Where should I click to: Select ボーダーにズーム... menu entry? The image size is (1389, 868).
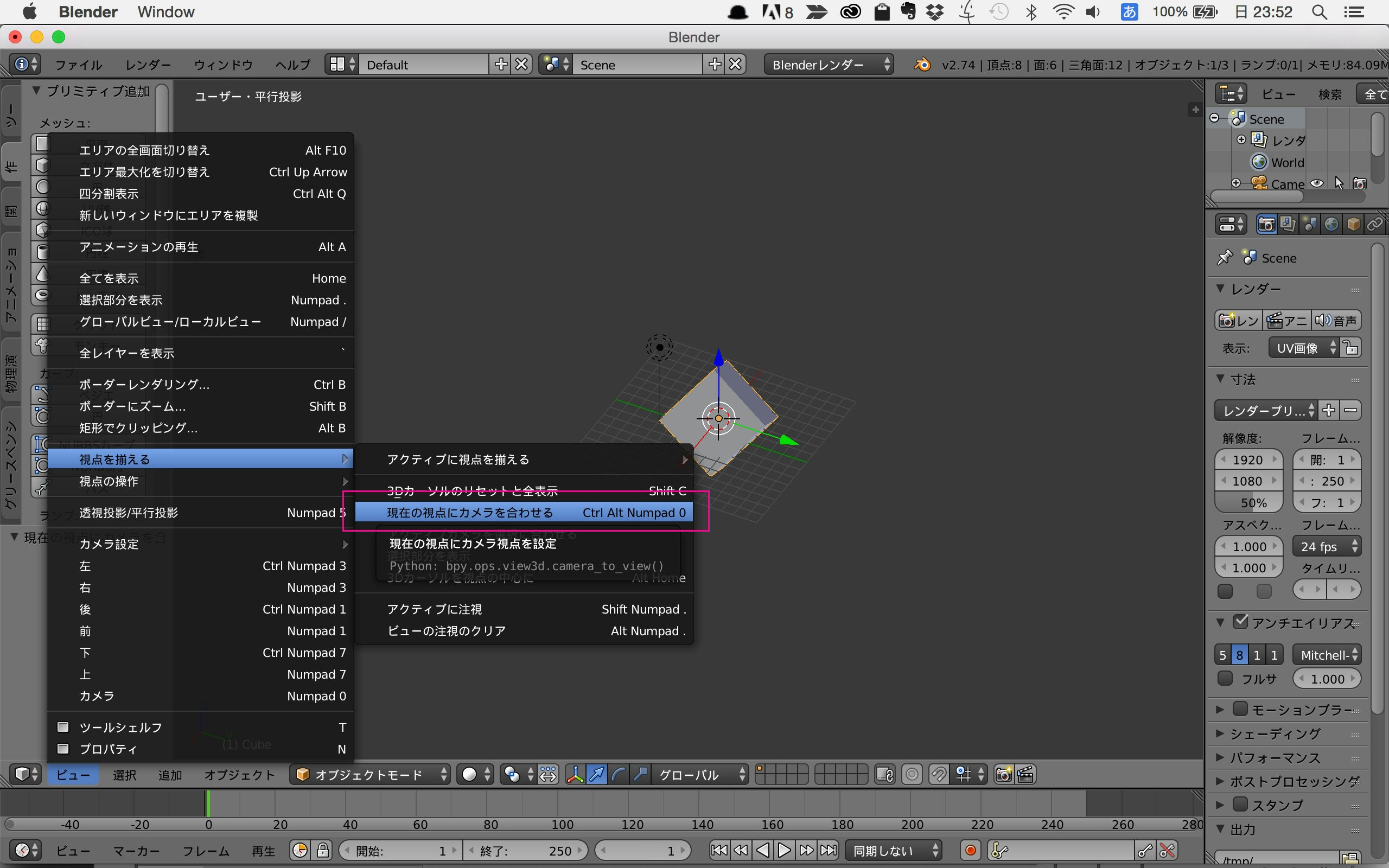(x=200, y=406)
